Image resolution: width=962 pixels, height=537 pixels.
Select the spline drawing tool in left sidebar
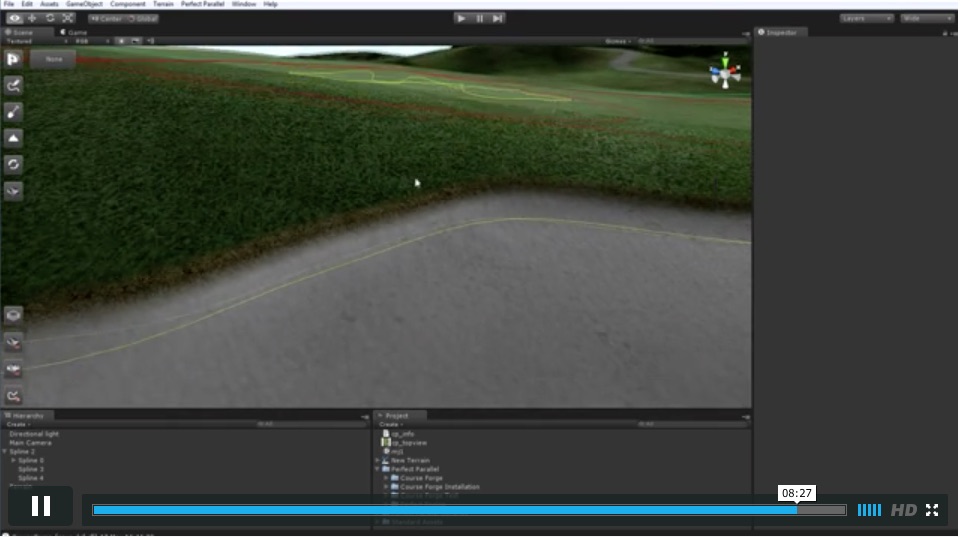(x=14, y=86)
